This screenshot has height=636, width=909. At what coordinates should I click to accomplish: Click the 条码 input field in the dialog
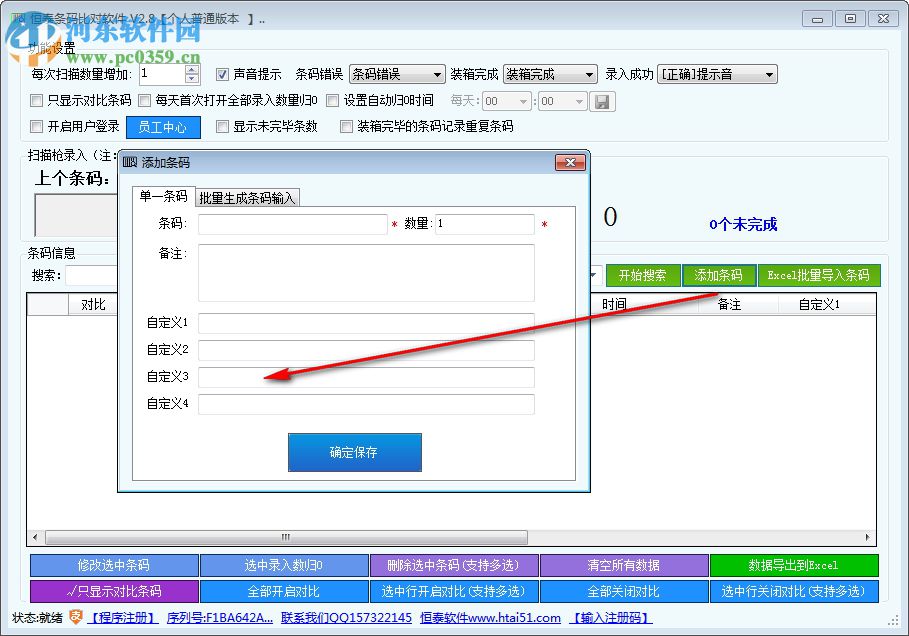click(x=290, y=224)
